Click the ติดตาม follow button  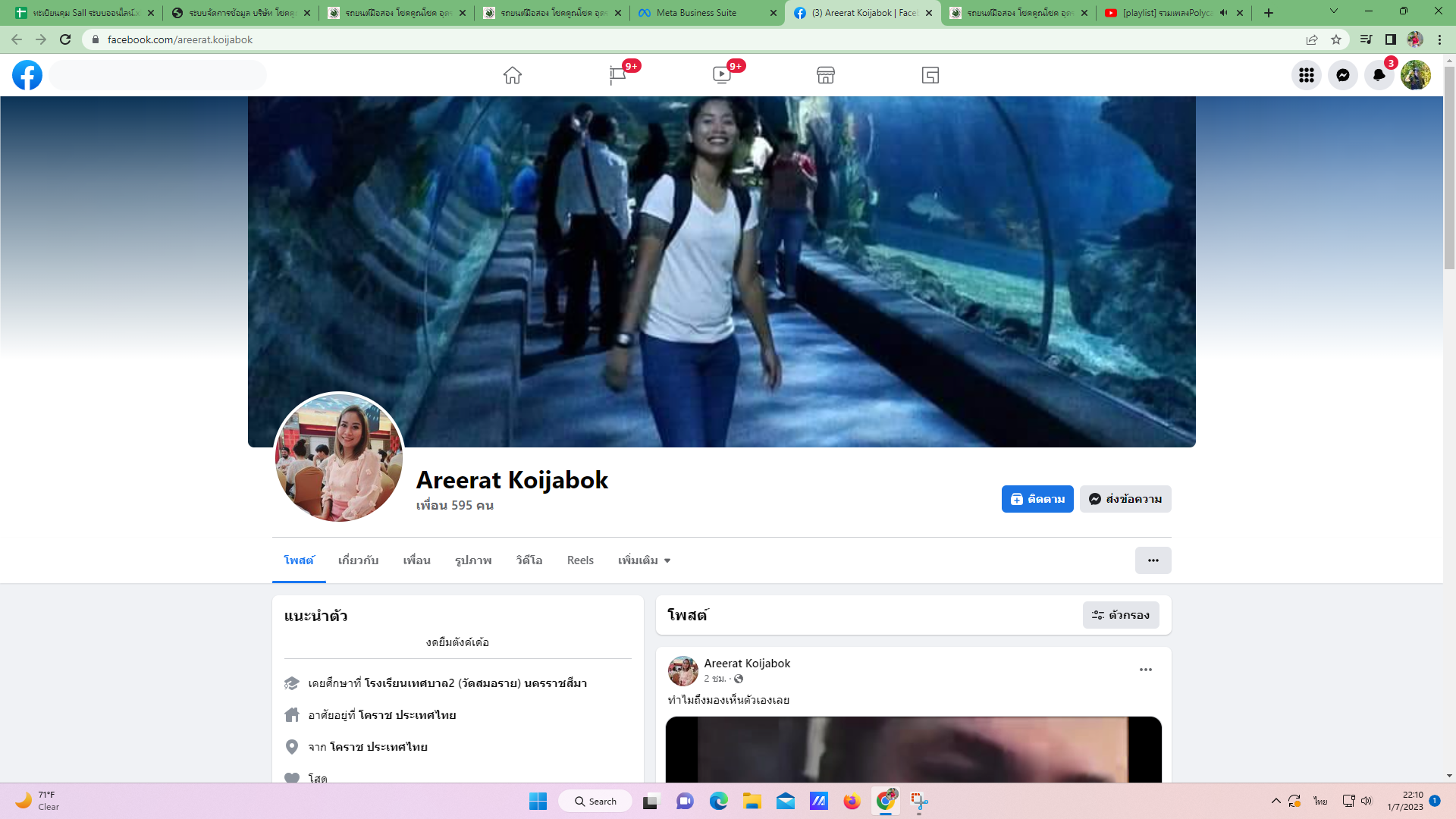pos(1037,499)
